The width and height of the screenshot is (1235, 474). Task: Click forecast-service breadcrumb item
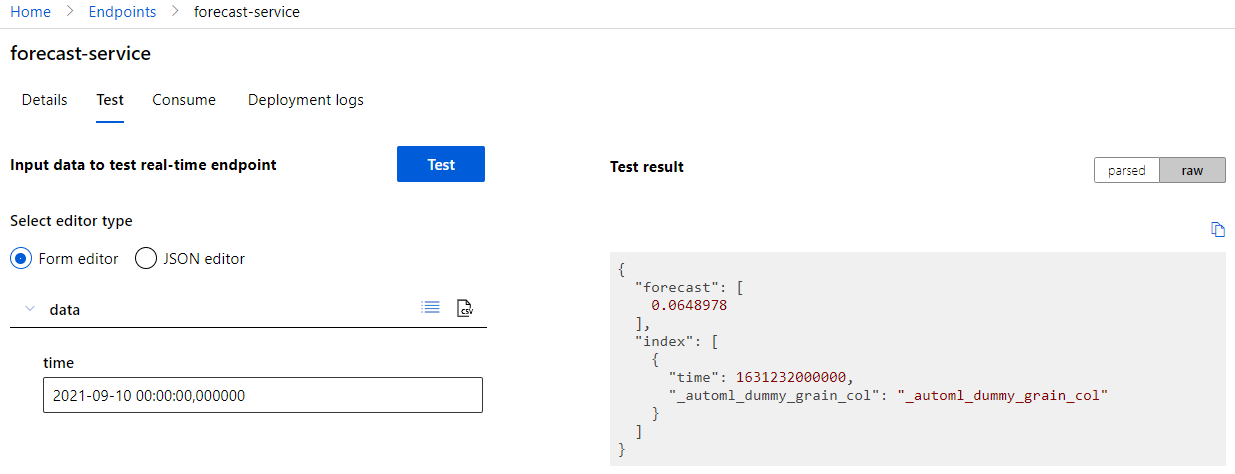click(x=247, y=12)
